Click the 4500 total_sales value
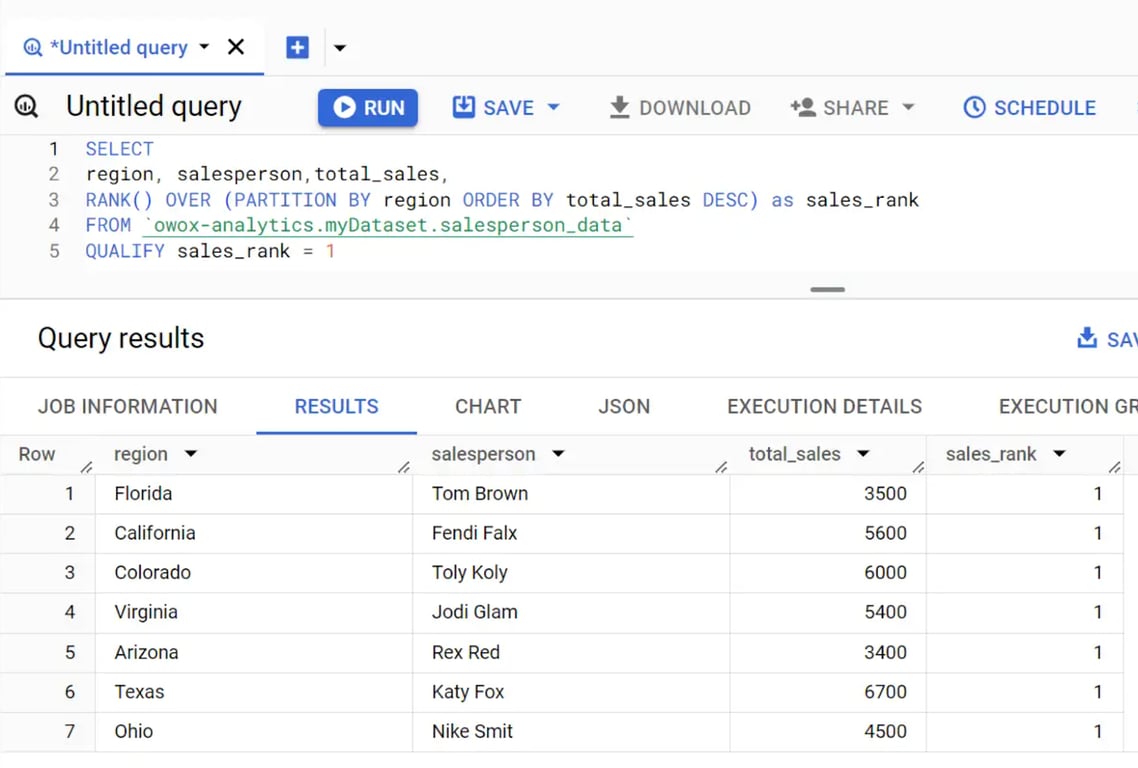This screenshot has height=768, width=1138. pos(885,732)
